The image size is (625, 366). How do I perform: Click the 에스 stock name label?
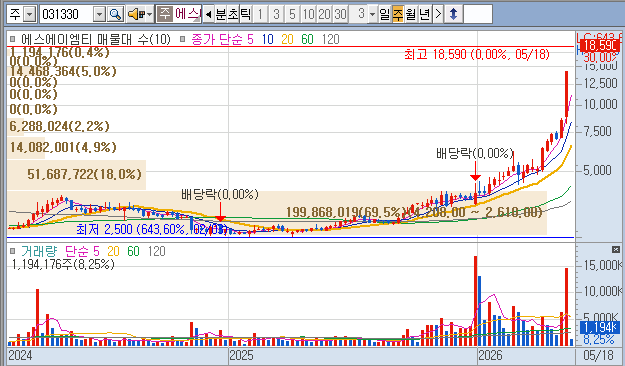187,14
